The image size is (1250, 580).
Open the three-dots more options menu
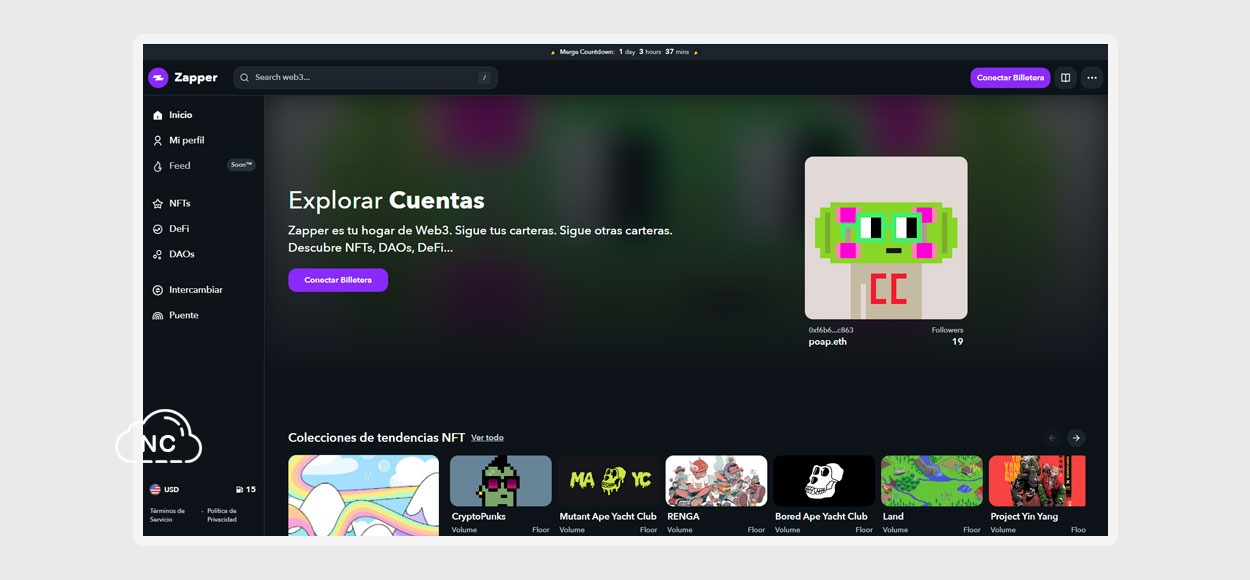(1092, 78)
